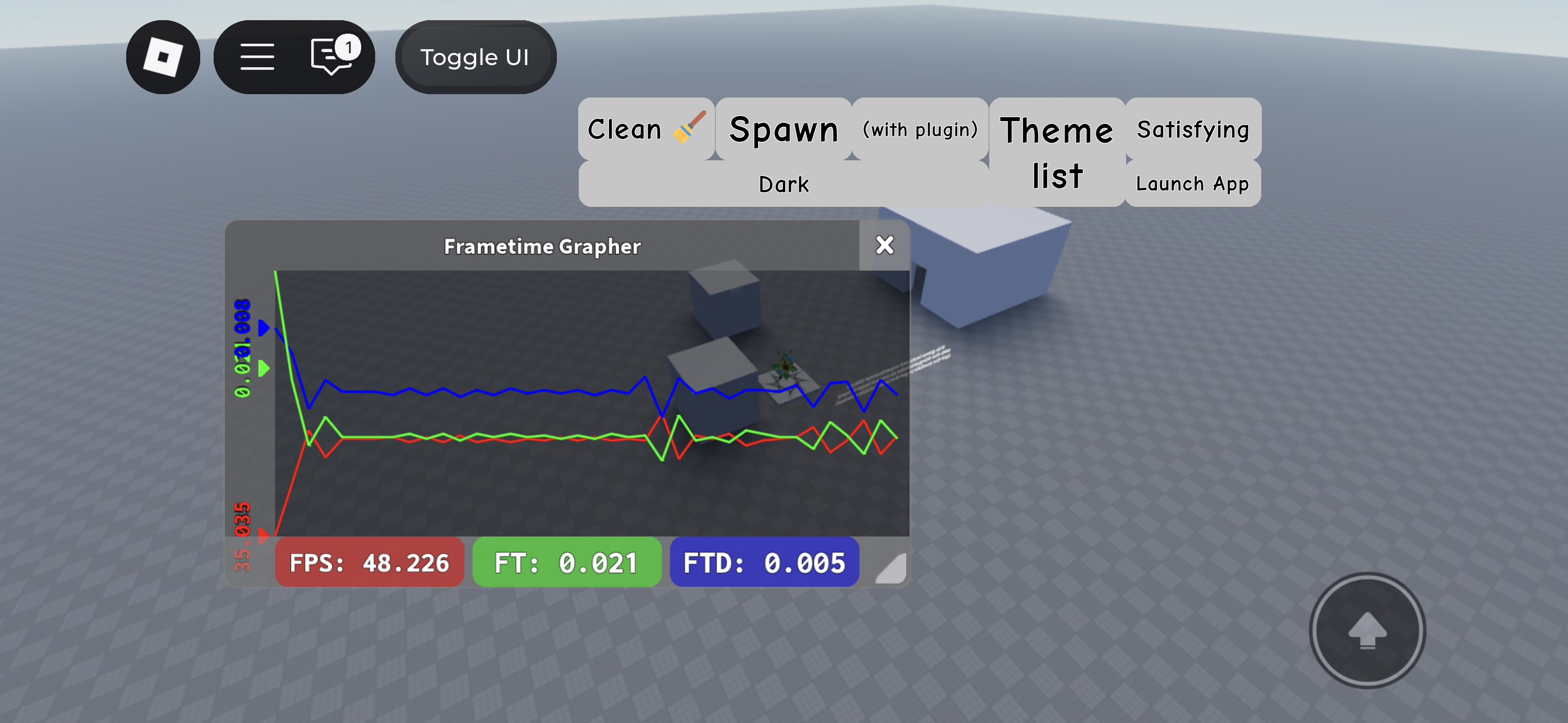The height and width of the screenshot is (723, 1568).
Task: Open the Theme list
Action: [1057, 152]
